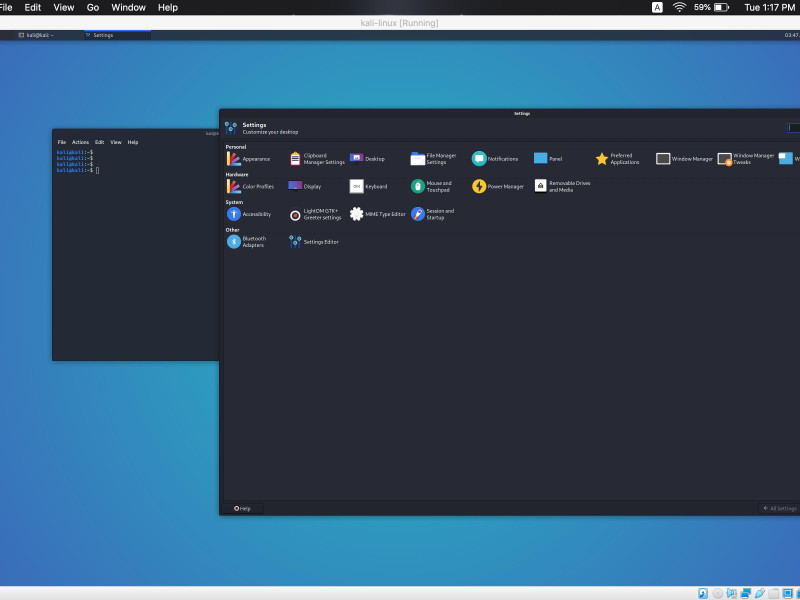
Task: Open Session and Startup settings
Action: [433, 214]
